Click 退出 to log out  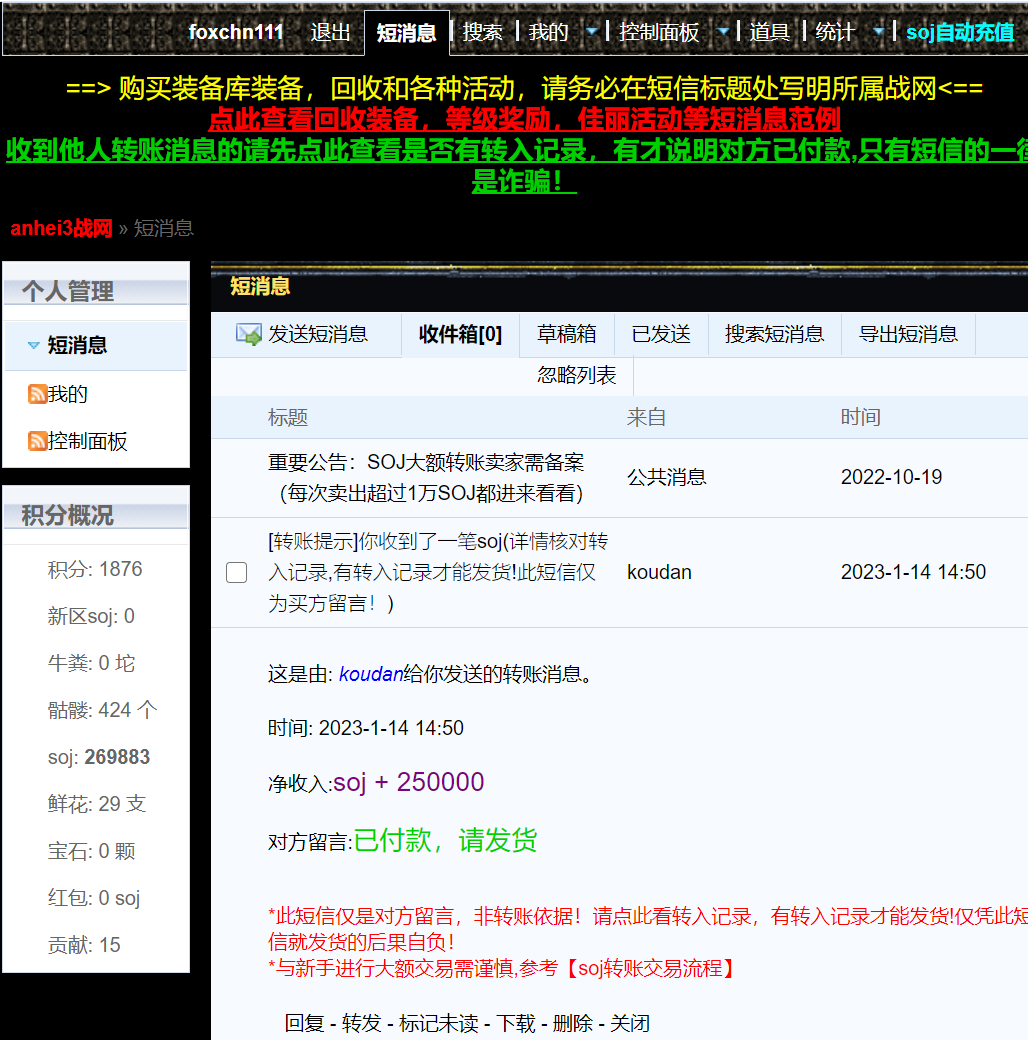(x=330, y=32)
